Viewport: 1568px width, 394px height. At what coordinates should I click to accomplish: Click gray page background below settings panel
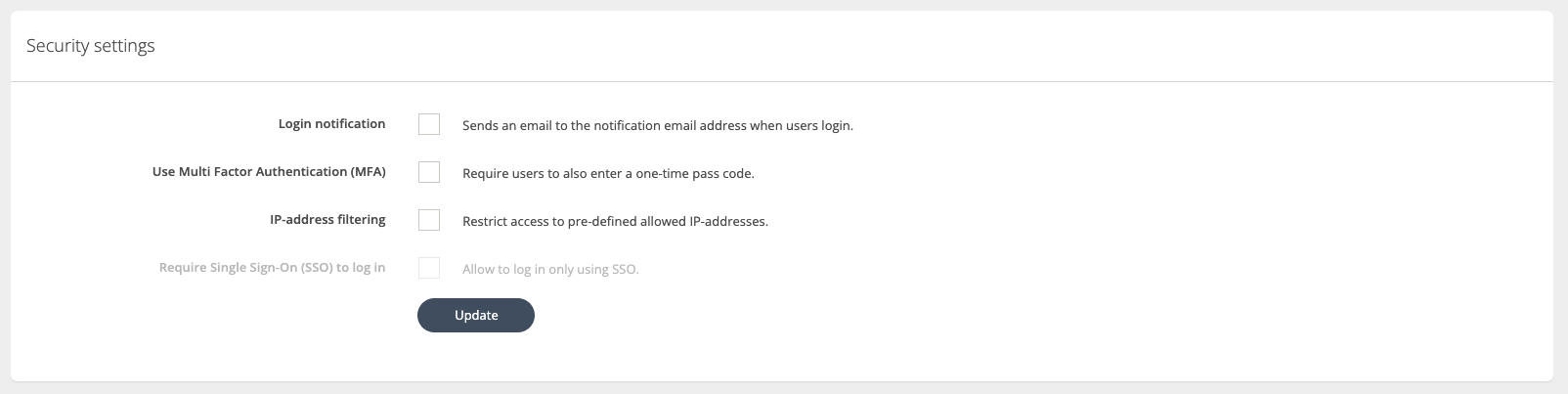[x=782, y=388]
